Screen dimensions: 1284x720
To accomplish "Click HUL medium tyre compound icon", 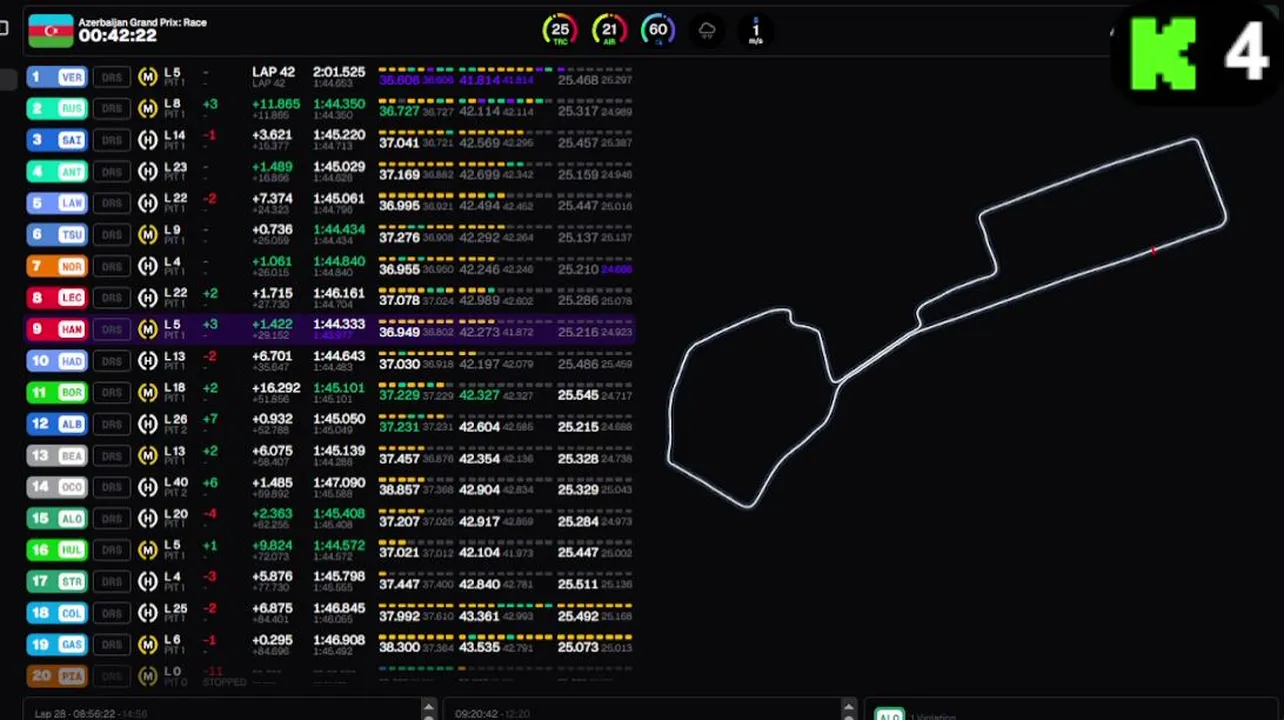I will [x=148, y=549].
